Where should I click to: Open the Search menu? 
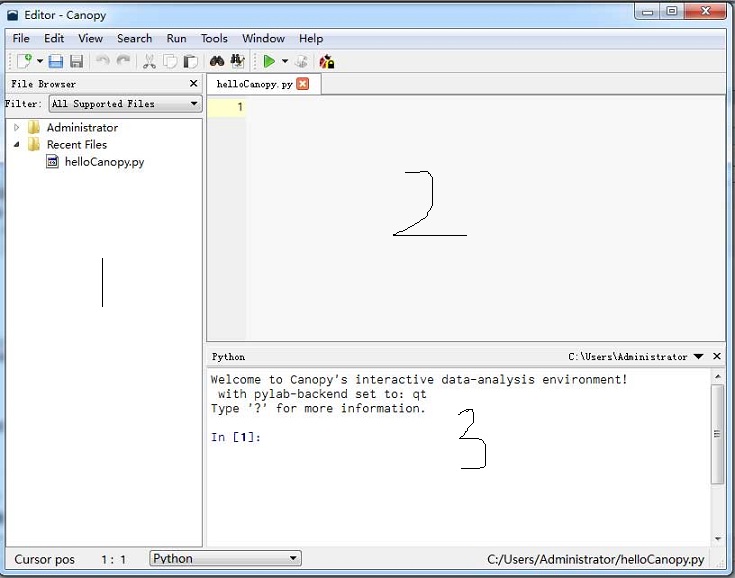[135, 38]
